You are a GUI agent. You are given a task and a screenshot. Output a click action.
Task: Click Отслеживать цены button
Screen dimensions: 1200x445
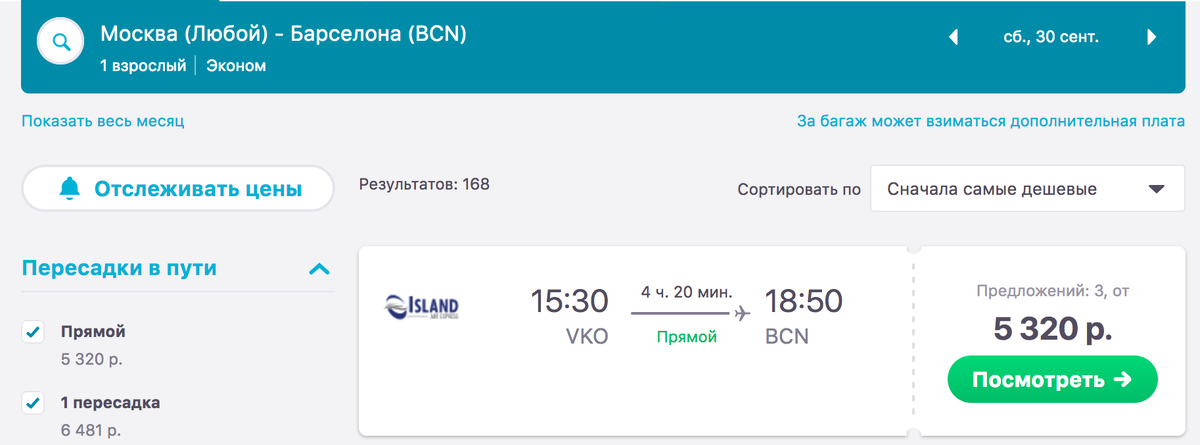tap(178, 188)
